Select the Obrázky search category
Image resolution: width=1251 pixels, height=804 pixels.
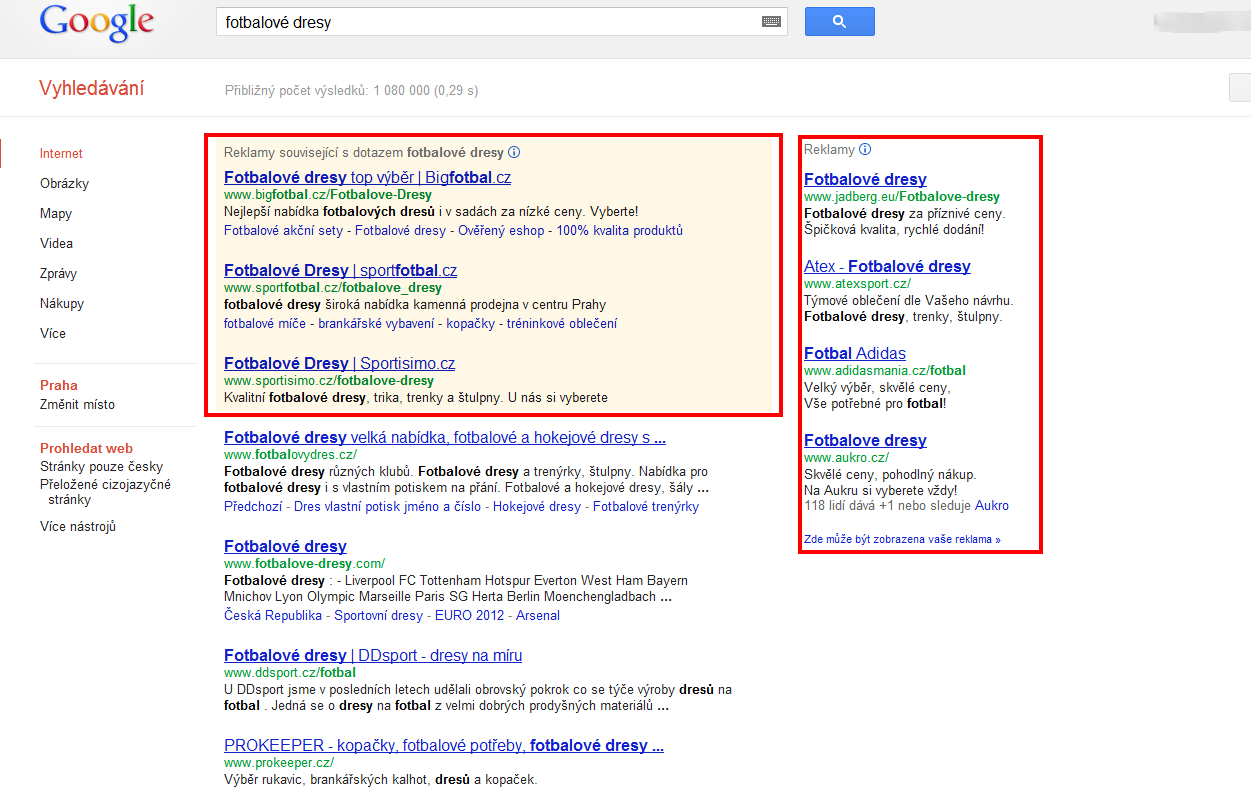coord(64,184)
